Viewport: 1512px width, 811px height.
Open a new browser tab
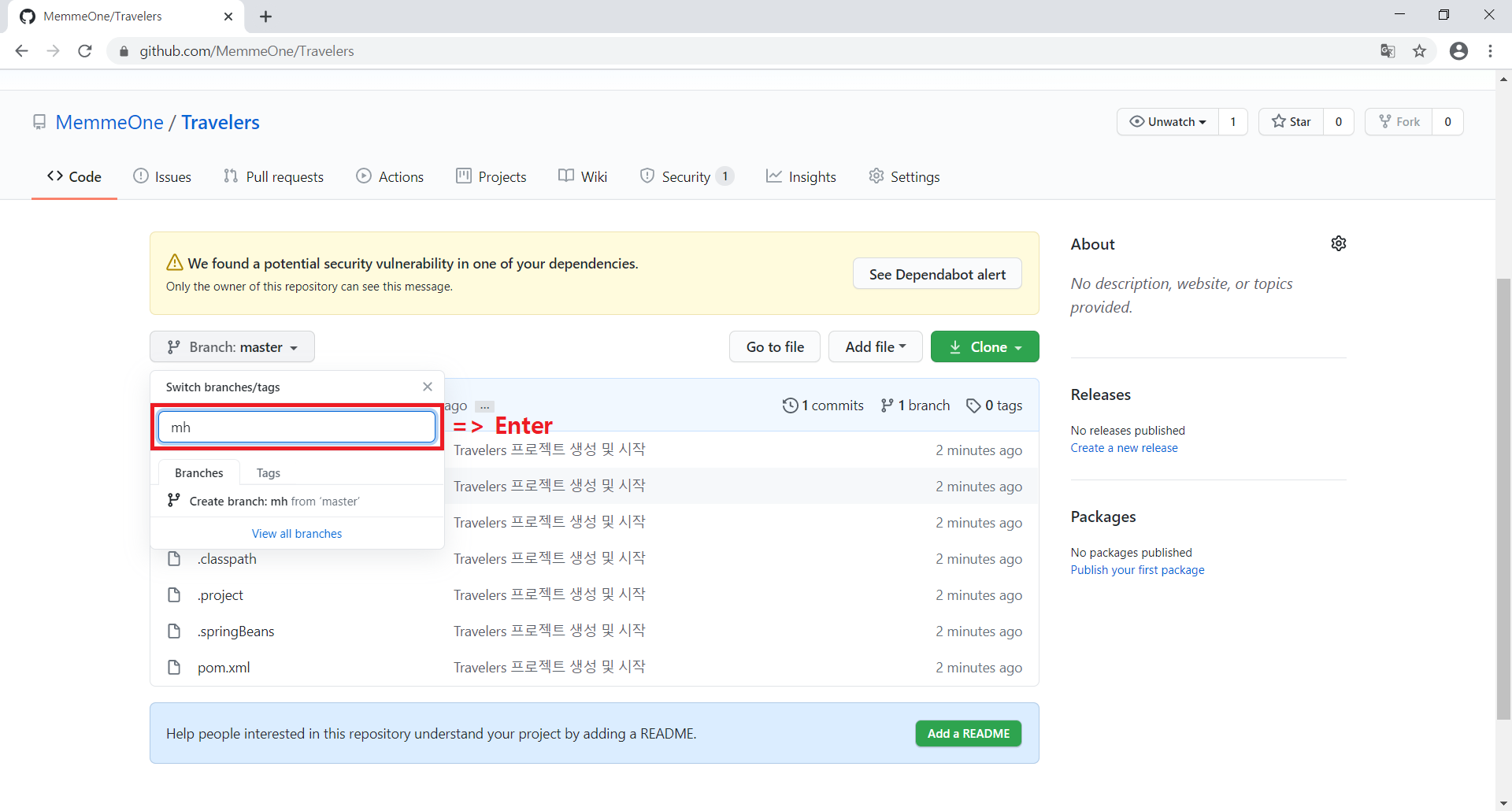click(265, 17)
